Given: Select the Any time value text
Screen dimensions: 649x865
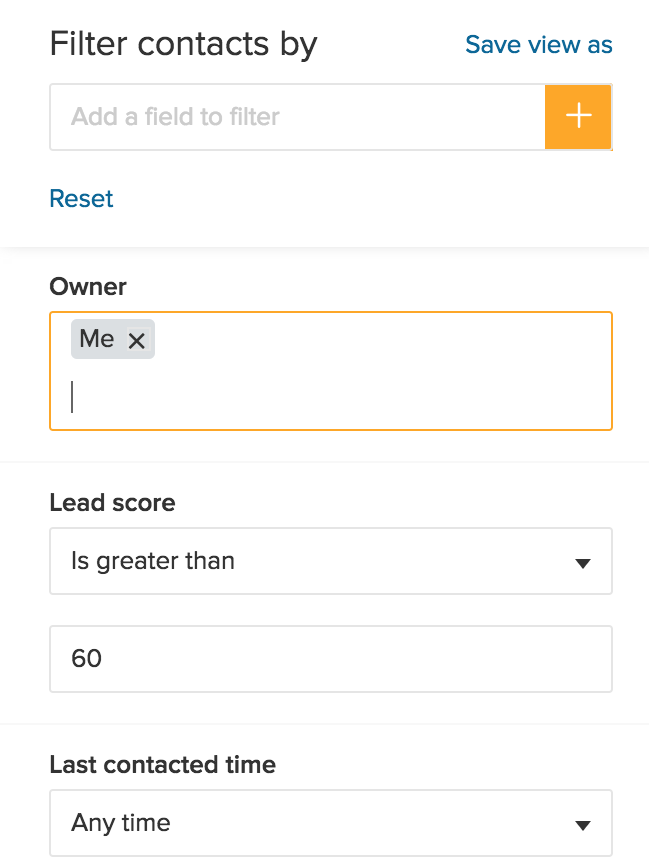Looking at the screenshot, I should pos(121,823).
